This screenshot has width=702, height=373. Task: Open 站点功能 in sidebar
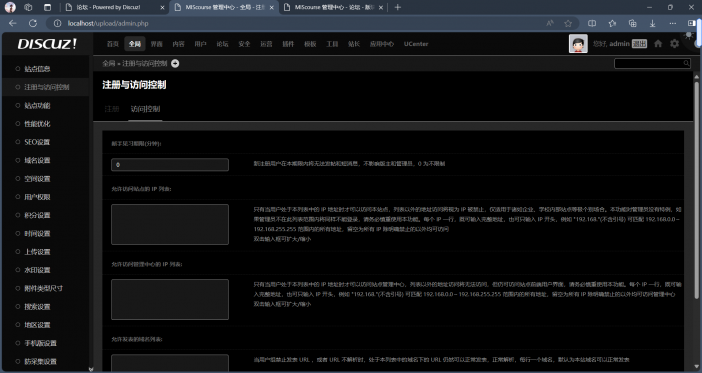(x=37, y=106)
